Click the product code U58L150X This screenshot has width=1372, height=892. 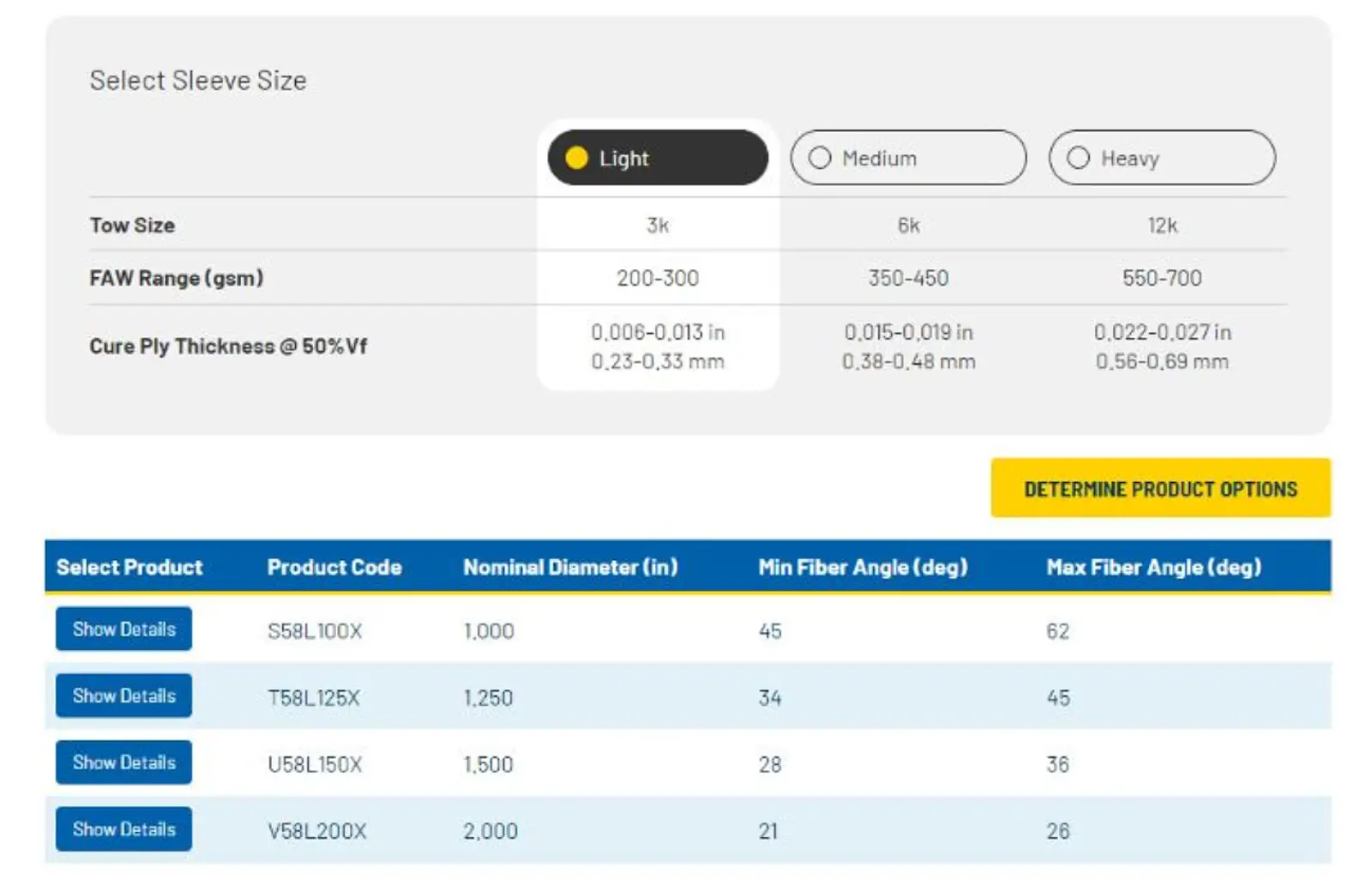315,764
